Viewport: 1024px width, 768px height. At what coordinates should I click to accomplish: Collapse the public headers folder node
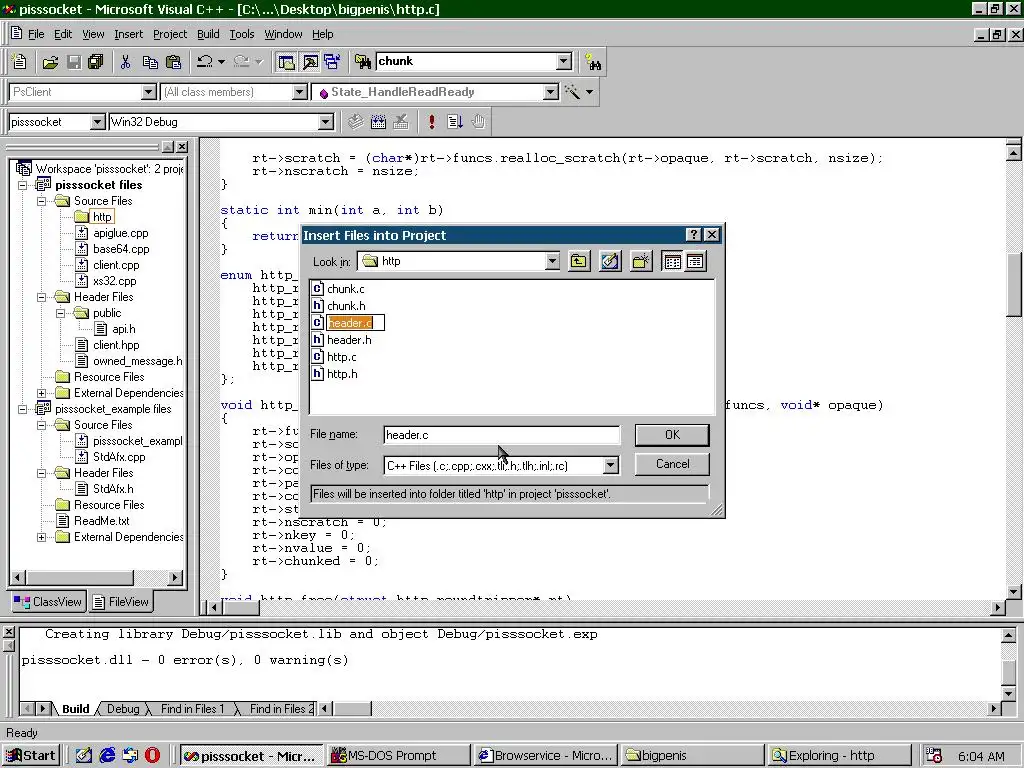[61, 313]
